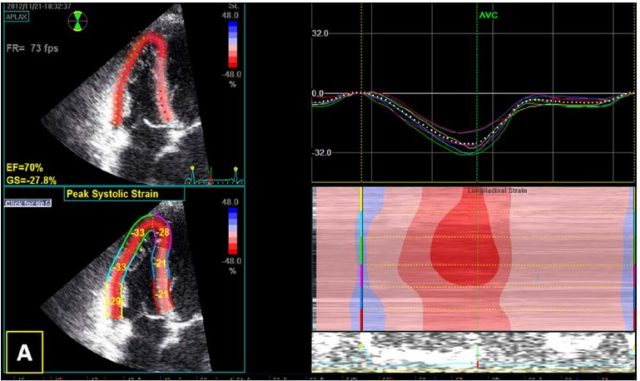Click the -28 segment strain value
640x381 pixels.
pyautogui.click(x=163, y=233)
